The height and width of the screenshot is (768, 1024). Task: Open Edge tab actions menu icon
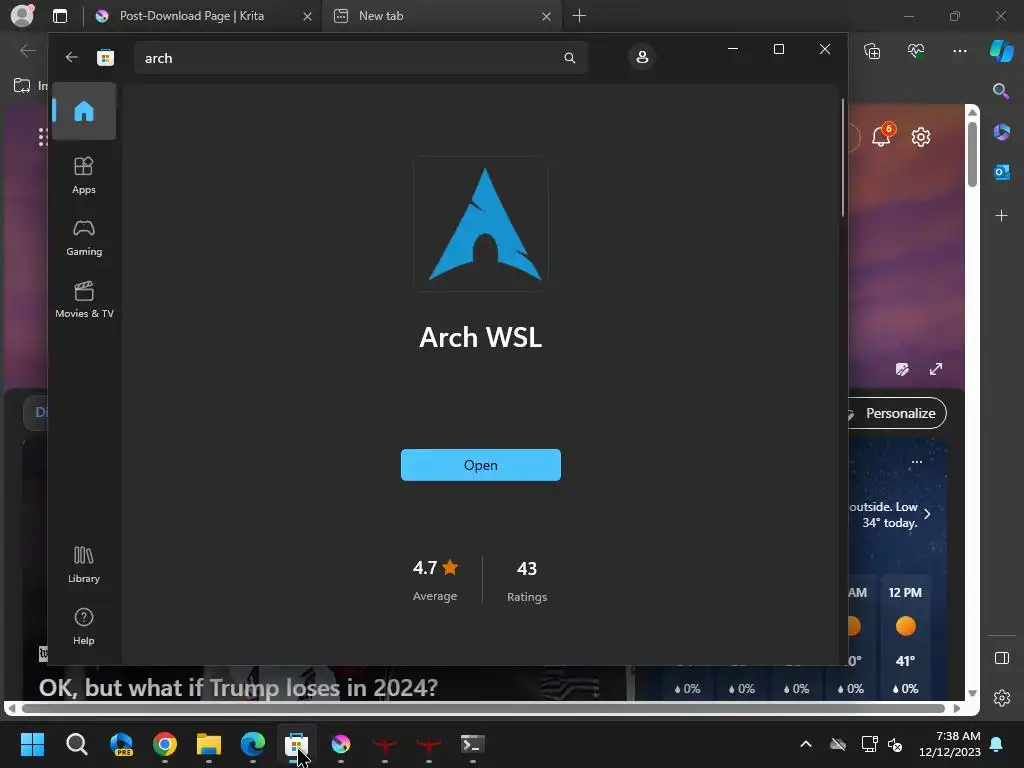point(59,16)
